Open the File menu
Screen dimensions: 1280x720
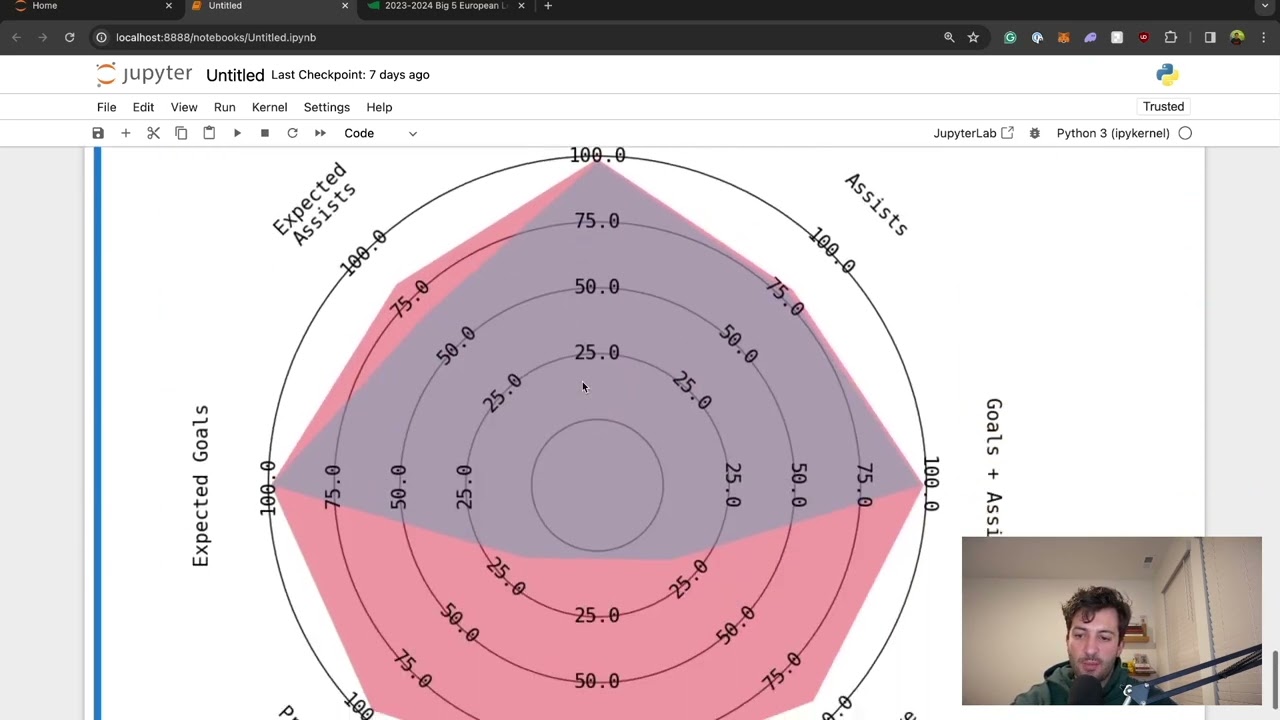(106, 107)
